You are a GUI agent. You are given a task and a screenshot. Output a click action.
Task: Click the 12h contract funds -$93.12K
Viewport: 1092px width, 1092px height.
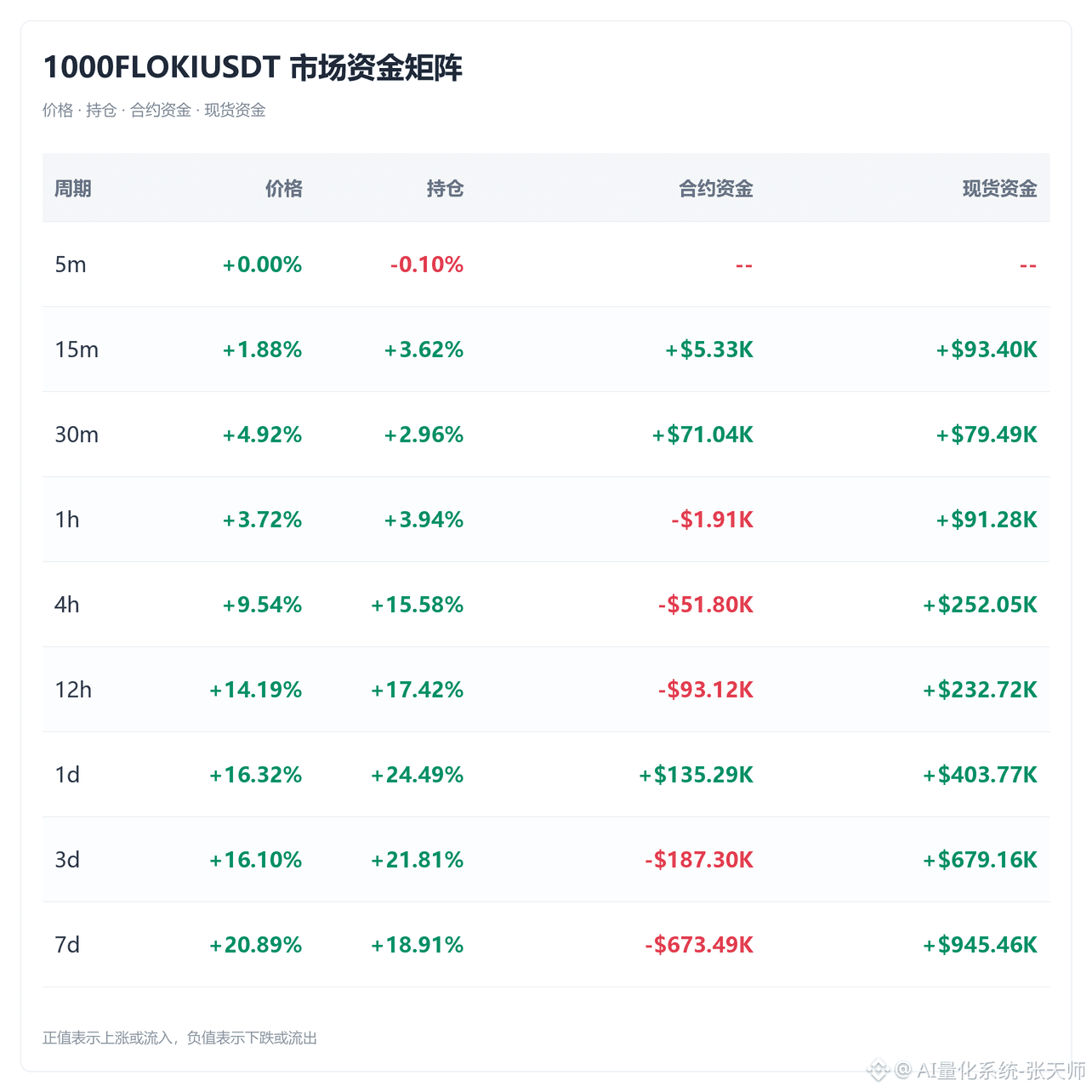coord(705,690)
